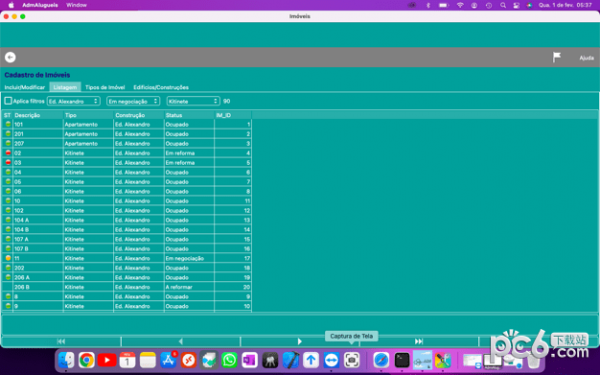
Task: Click the white flag icon
Action: click(x=556, y=57)
